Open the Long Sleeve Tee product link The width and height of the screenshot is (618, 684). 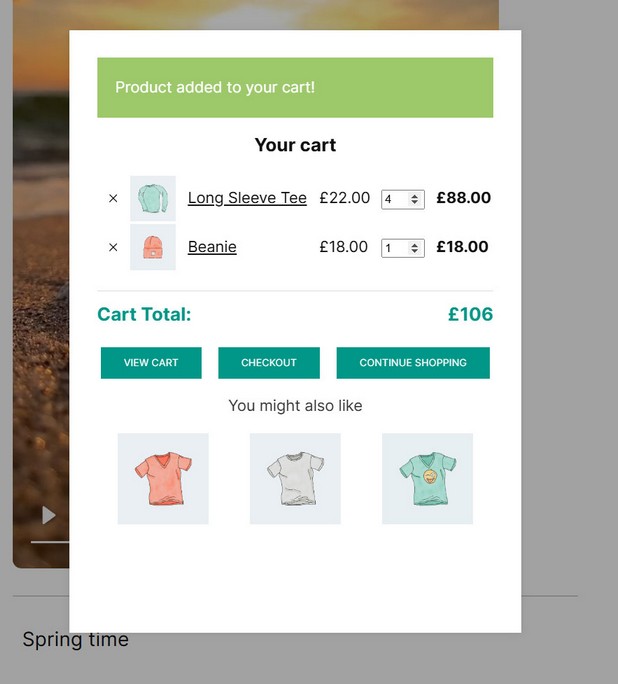pyautogui.click(x=247, y=198)
